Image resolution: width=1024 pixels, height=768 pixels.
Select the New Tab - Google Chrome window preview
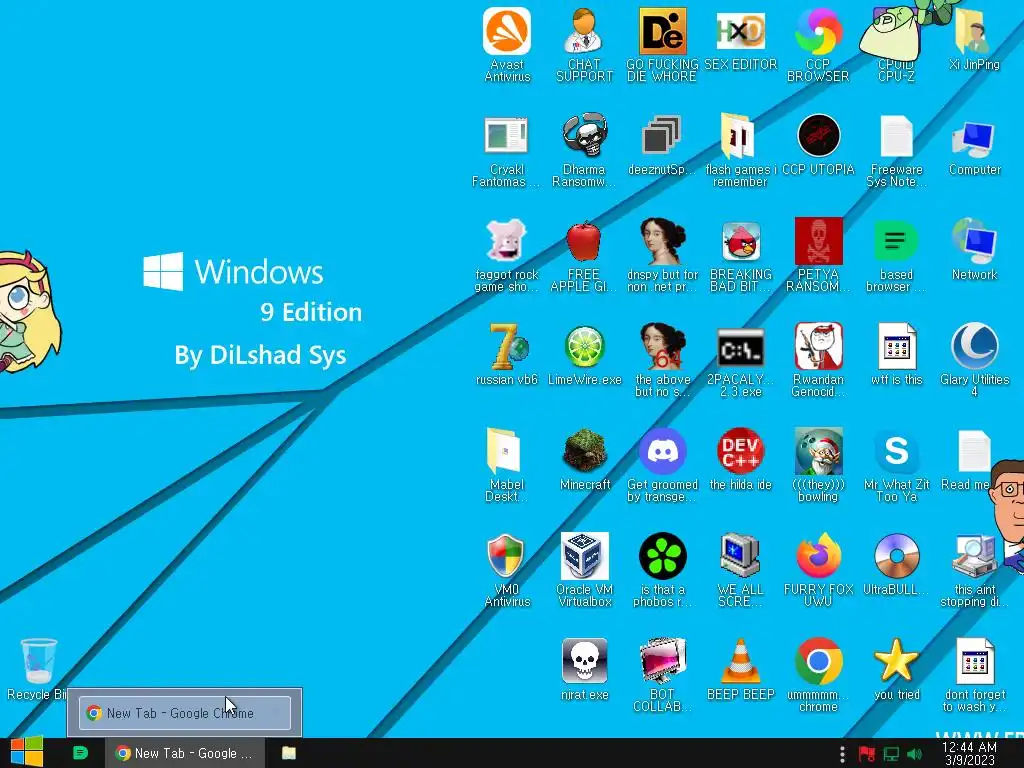tap(185, 712)
